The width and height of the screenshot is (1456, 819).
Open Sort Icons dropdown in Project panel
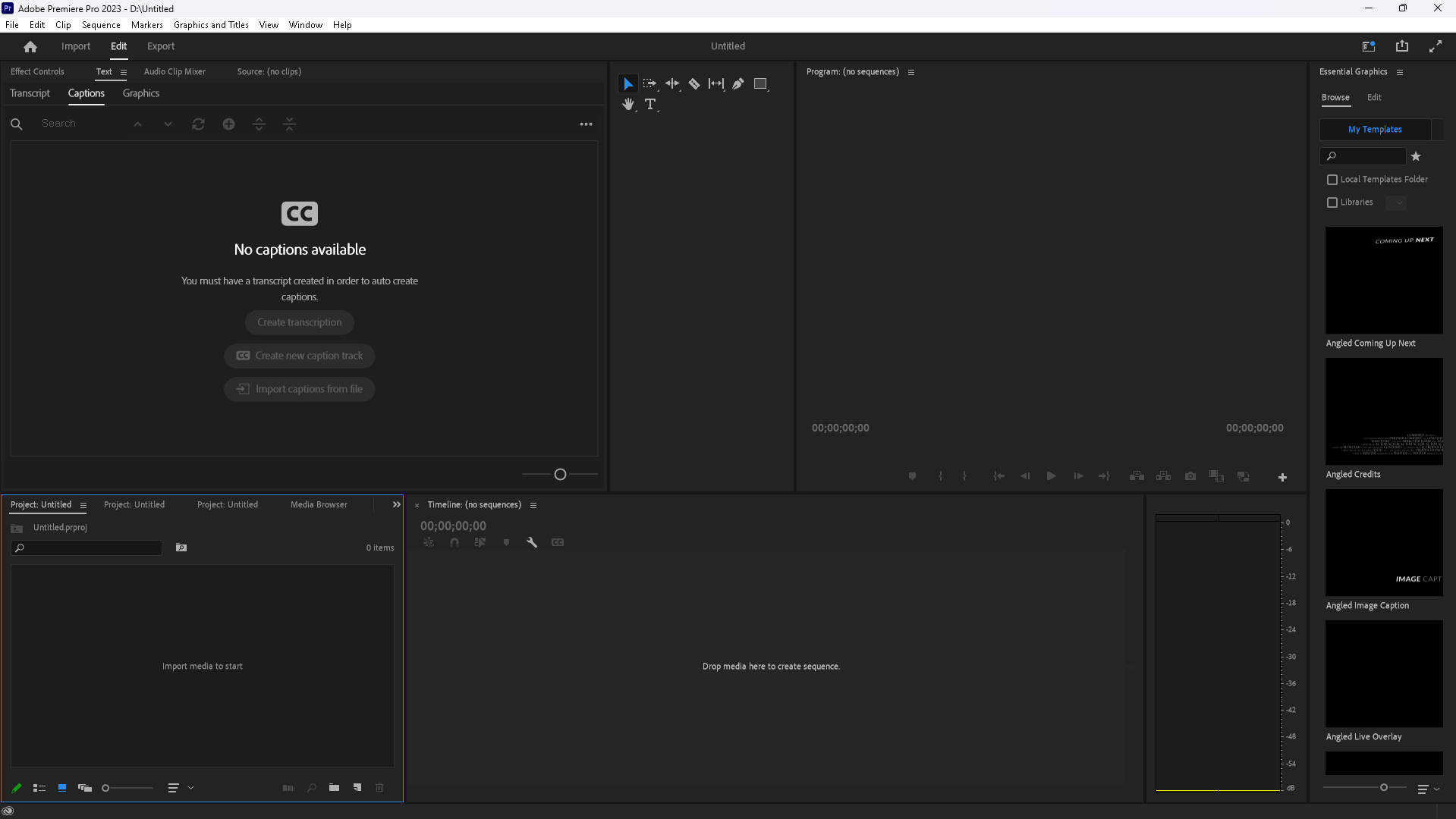tap(181, 788)
